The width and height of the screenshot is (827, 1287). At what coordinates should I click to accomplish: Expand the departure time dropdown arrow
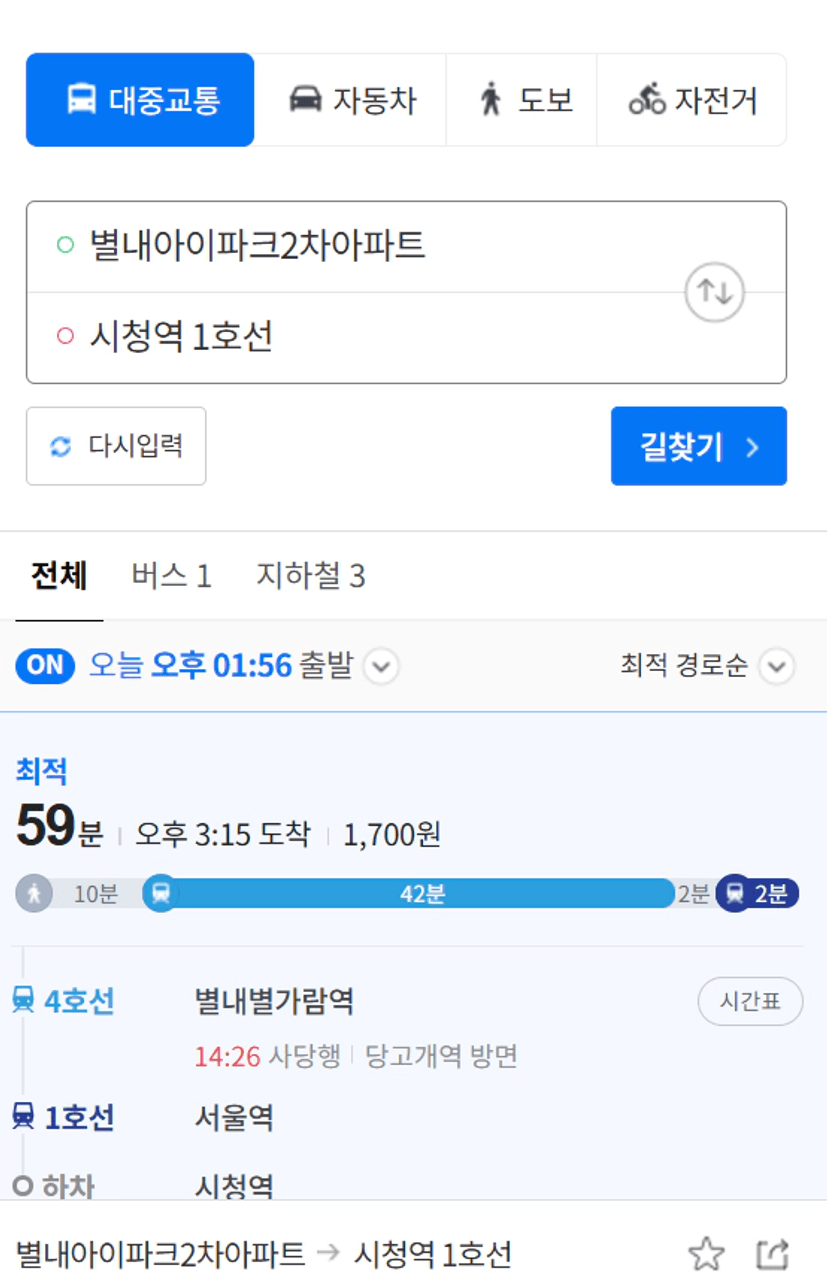pyautogui.click(x=381, y=666)
